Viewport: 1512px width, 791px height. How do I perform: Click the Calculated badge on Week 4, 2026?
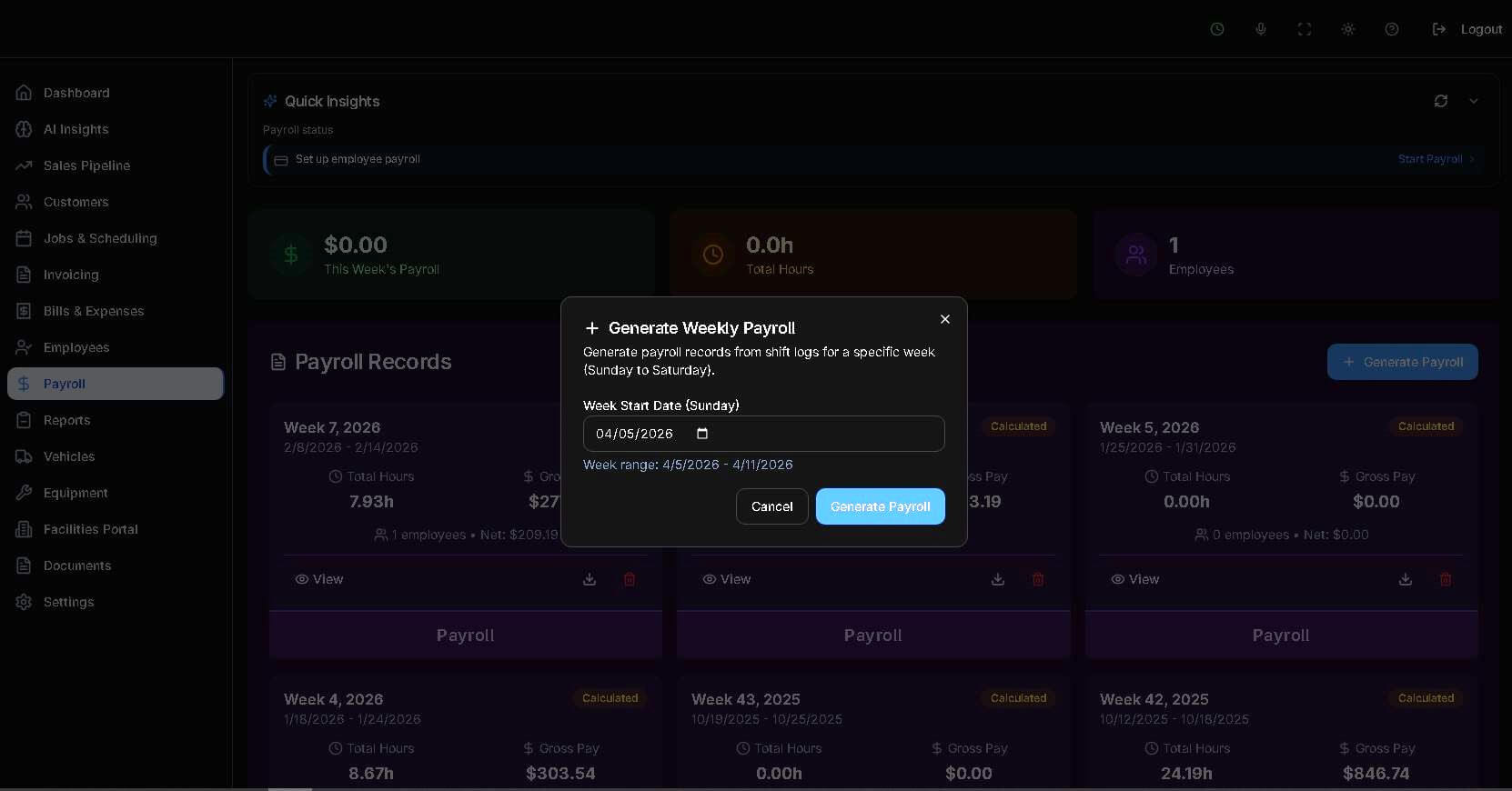pyautogui.click(x=610, y=698)
